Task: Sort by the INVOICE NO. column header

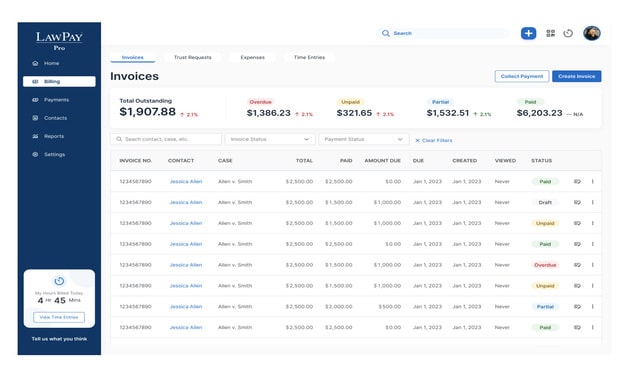Action: pyautogui.click(x=136, y=161)
